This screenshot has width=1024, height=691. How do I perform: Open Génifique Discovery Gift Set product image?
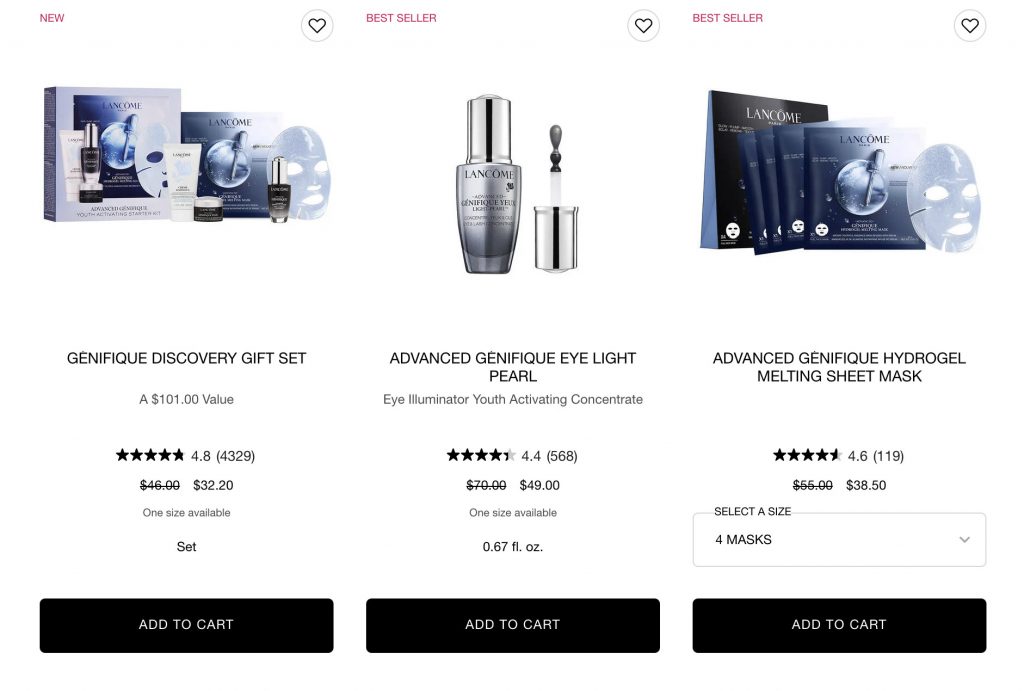(x=187, y=155)
